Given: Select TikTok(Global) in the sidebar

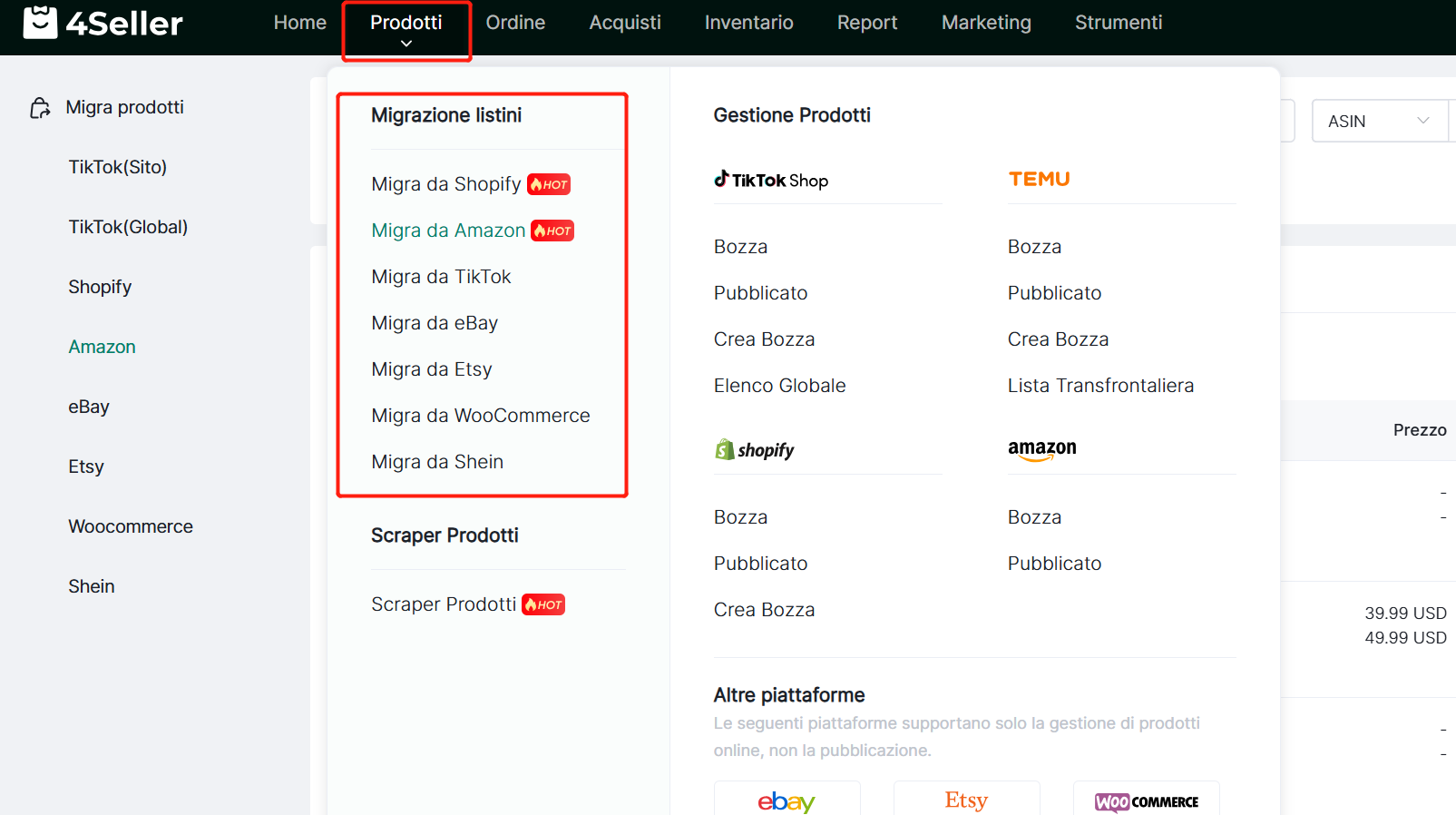Looking at the screenshot, I should tap(128, 227).
